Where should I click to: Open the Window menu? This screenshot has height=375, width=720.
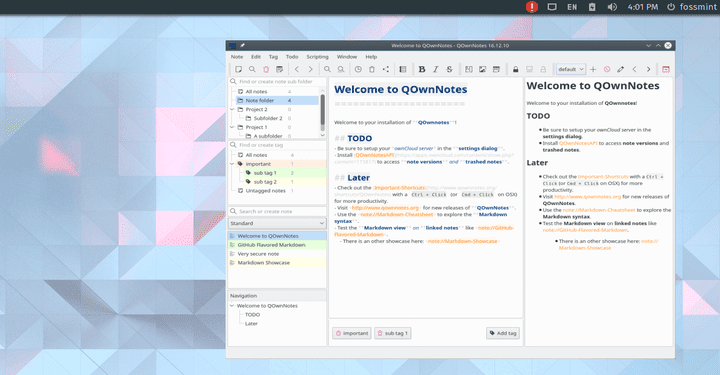point(347,57)
